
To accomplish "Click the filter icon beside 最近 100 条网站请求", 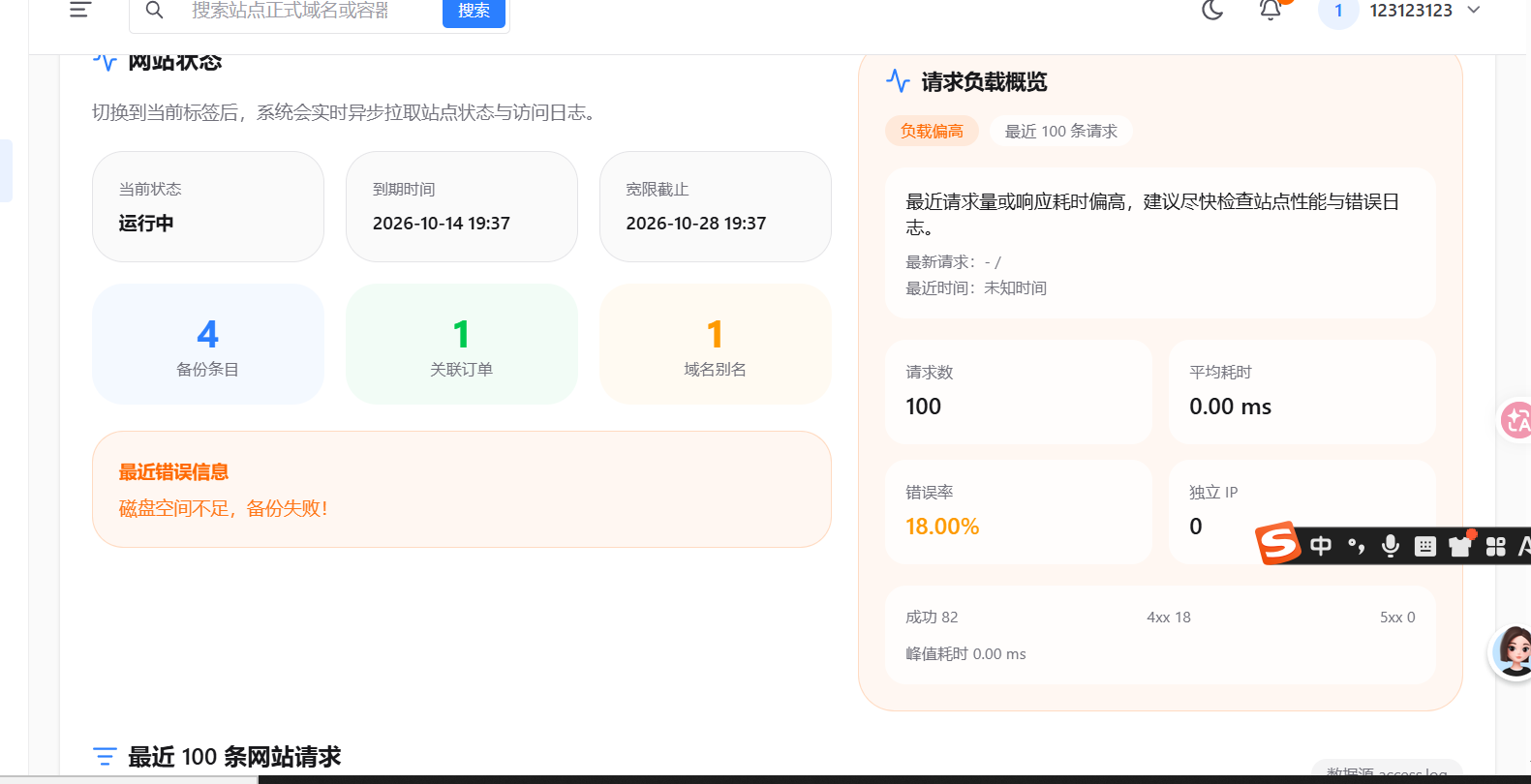I will coord(105,756).
